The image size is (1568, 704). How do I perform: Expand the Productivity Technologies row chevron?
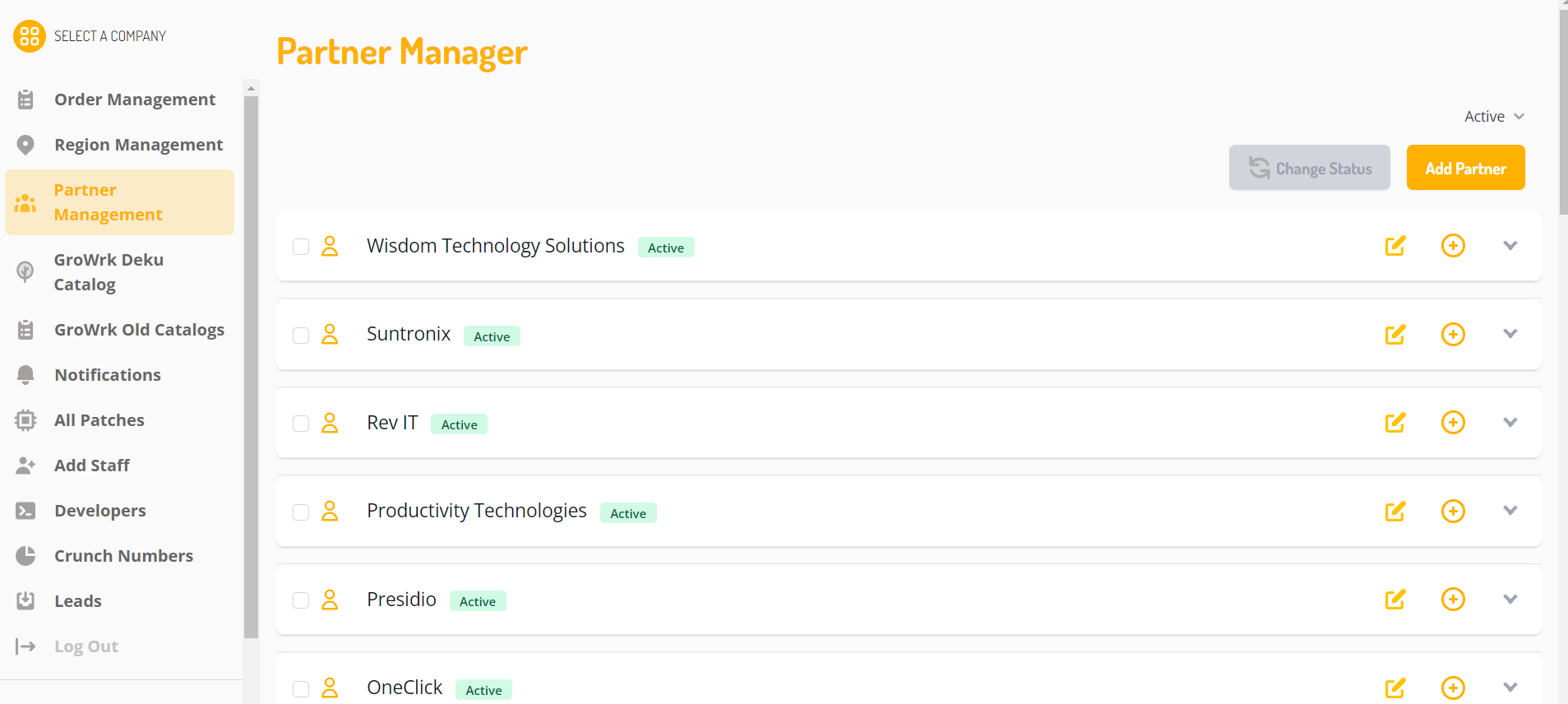(x=1510, y=511)
